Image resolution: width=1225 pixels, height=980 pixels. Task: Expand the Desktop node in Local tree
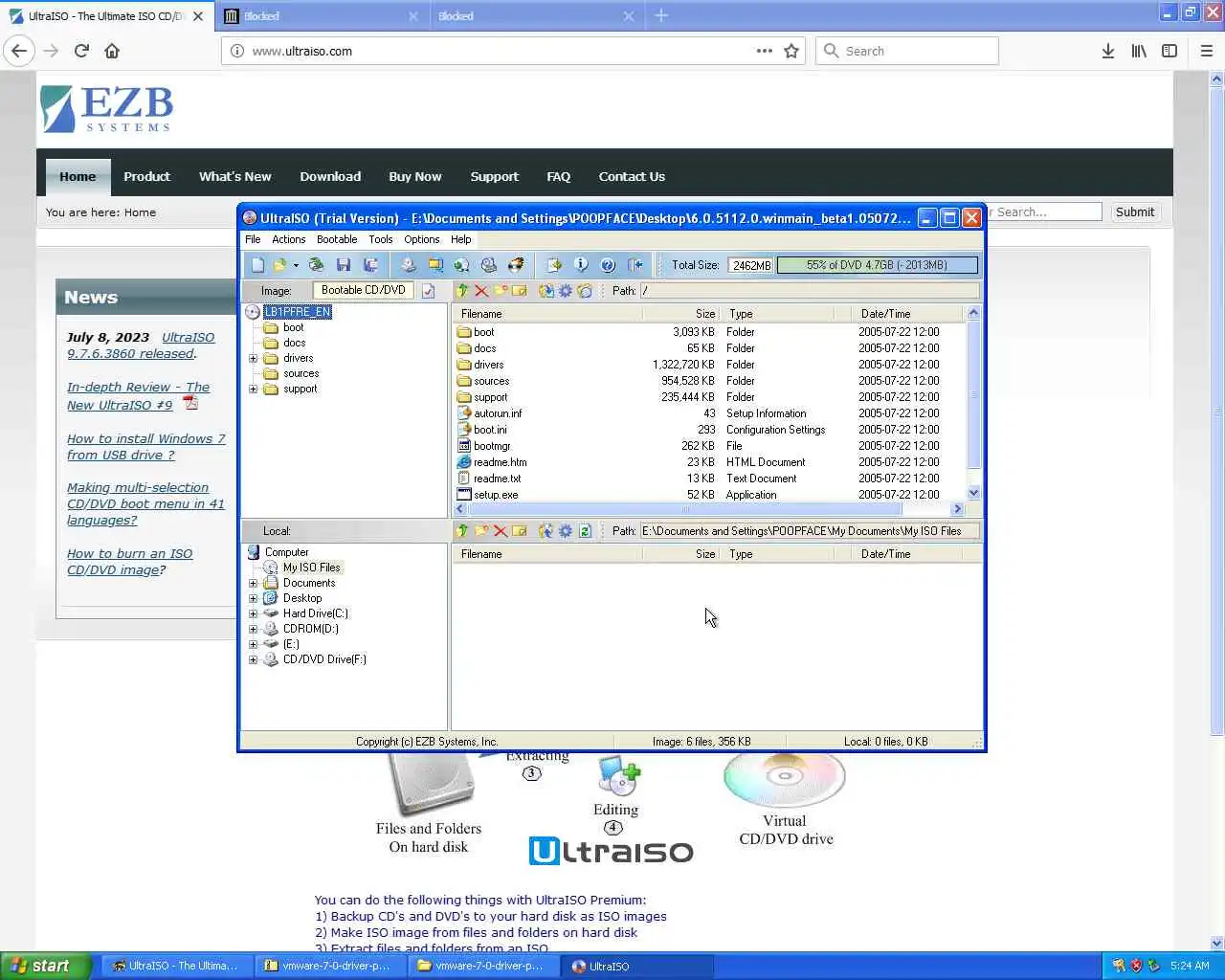(x=254, y=598)
